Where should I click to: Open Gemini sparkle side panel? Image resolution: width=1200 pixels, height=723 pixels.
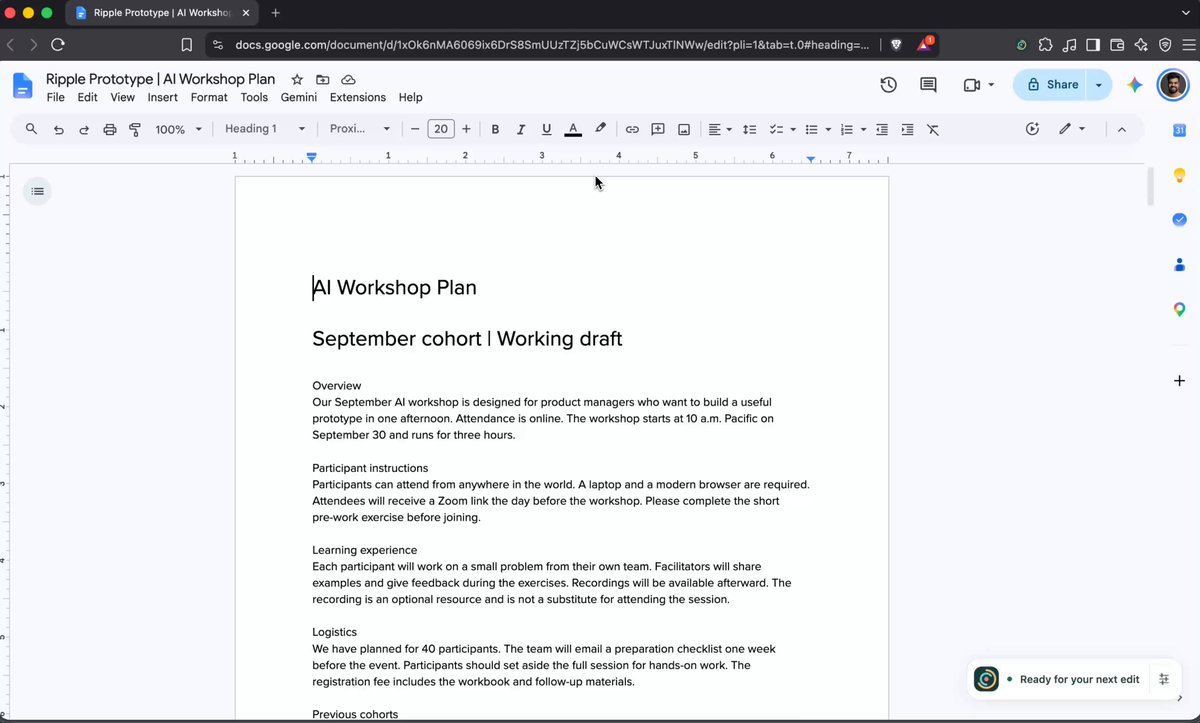click(1134, 85)
